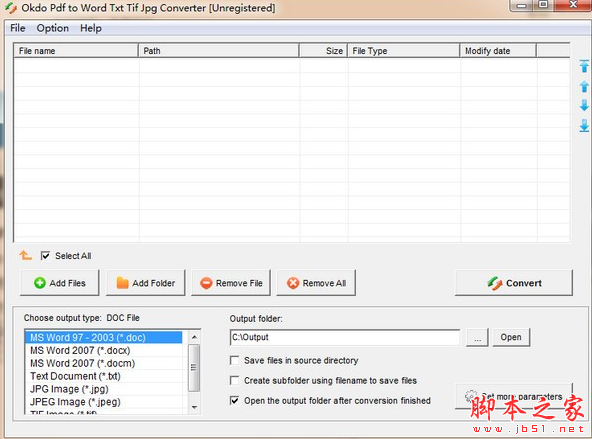This screenshot has width=592, height=439.
Task: Click the output type list scrollbar thumb
Action: pos(194,367)
